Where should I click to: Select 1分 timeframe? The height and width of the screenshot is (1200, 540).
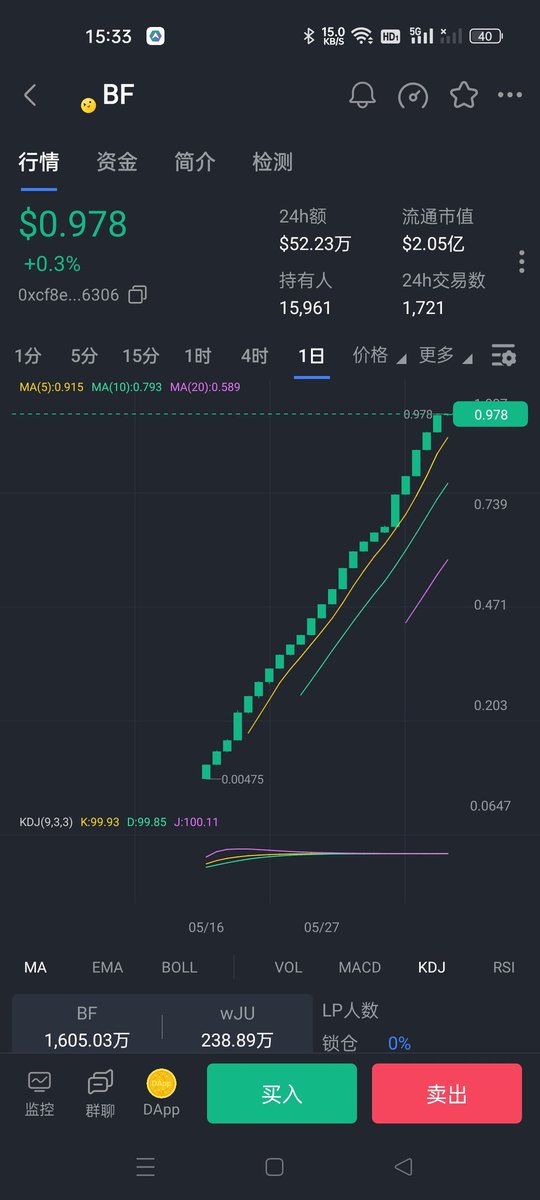(x=28, y=355)
